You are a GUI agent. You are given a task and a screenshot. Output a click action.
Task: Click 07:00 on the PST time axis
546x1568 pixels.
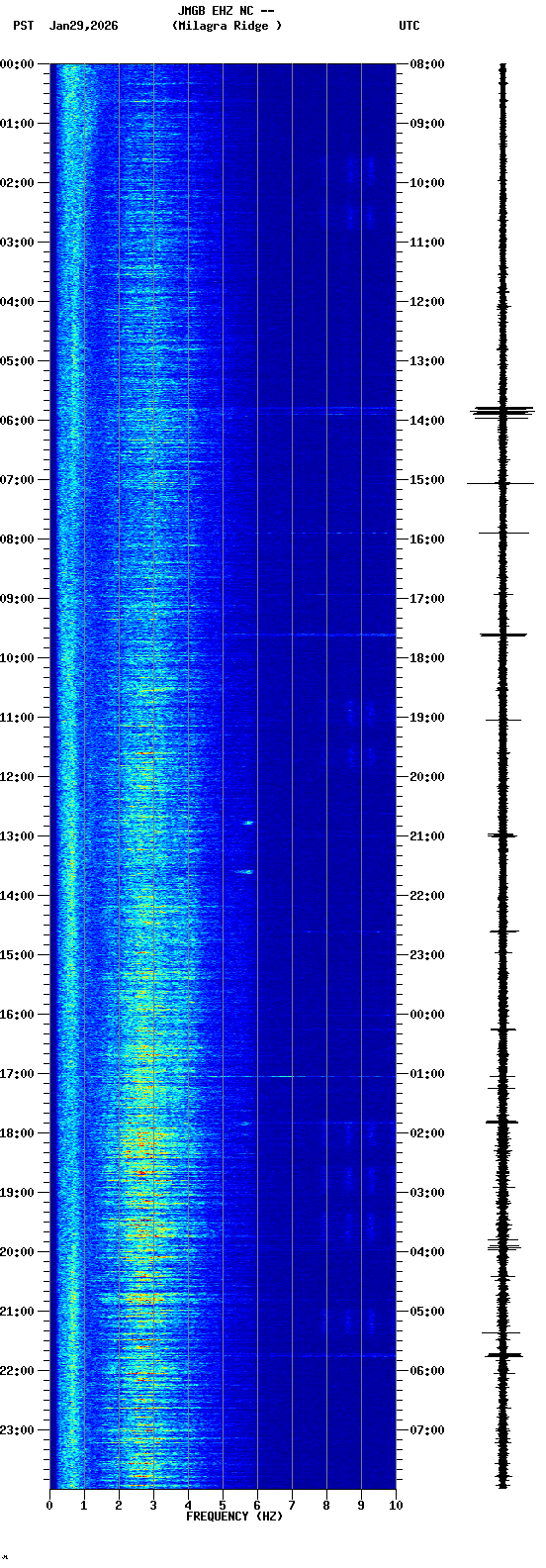(x=17, y=480)
